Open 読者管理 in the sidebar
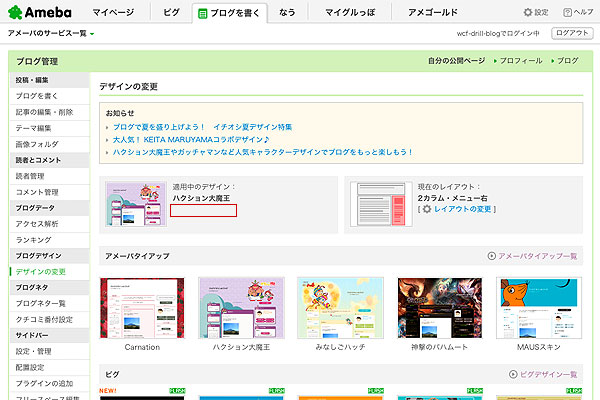 [x=50, y=176]
